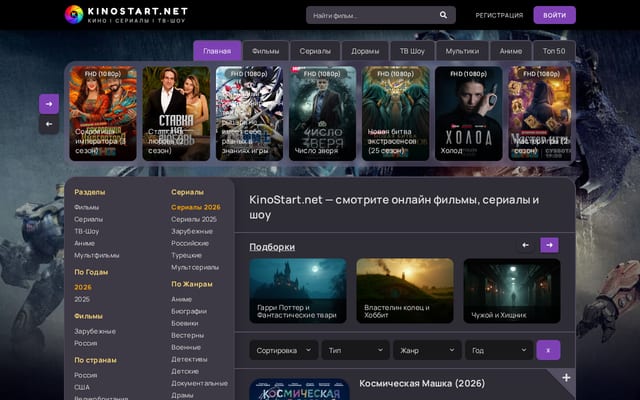Image resolution: width=640 pixels, height=400 pixels.
Task: Open the Фильмы tab
Action: pos(266,51)
